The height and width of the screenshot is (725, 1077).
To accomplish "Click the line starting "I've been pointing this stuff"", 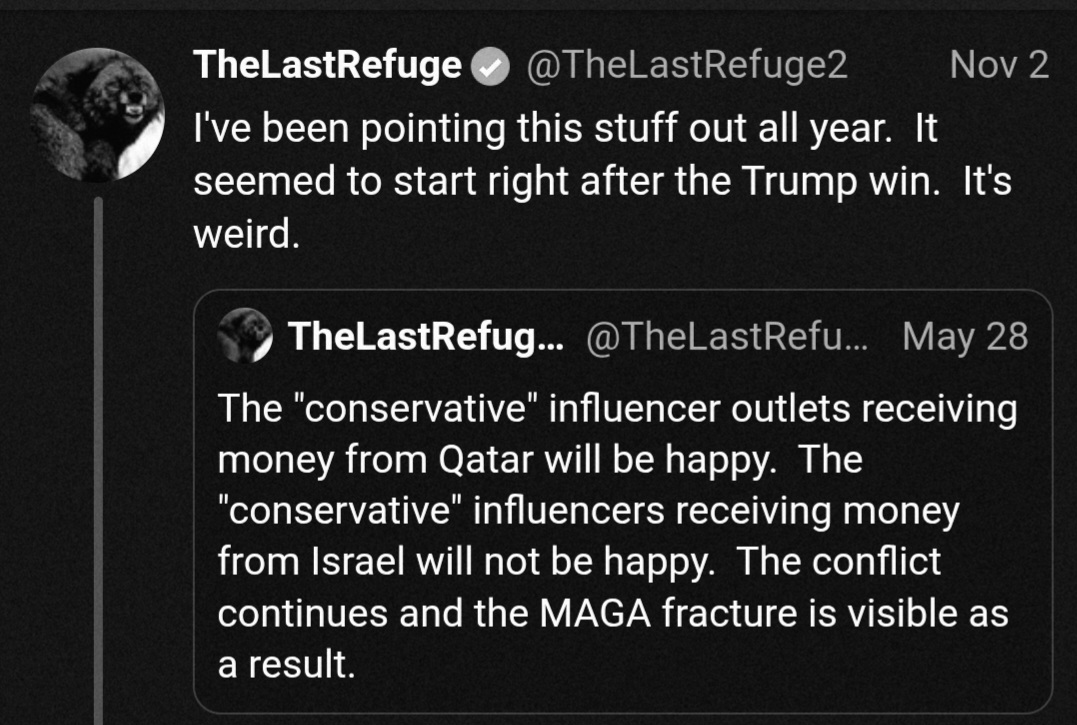I will tap(565, 128).
